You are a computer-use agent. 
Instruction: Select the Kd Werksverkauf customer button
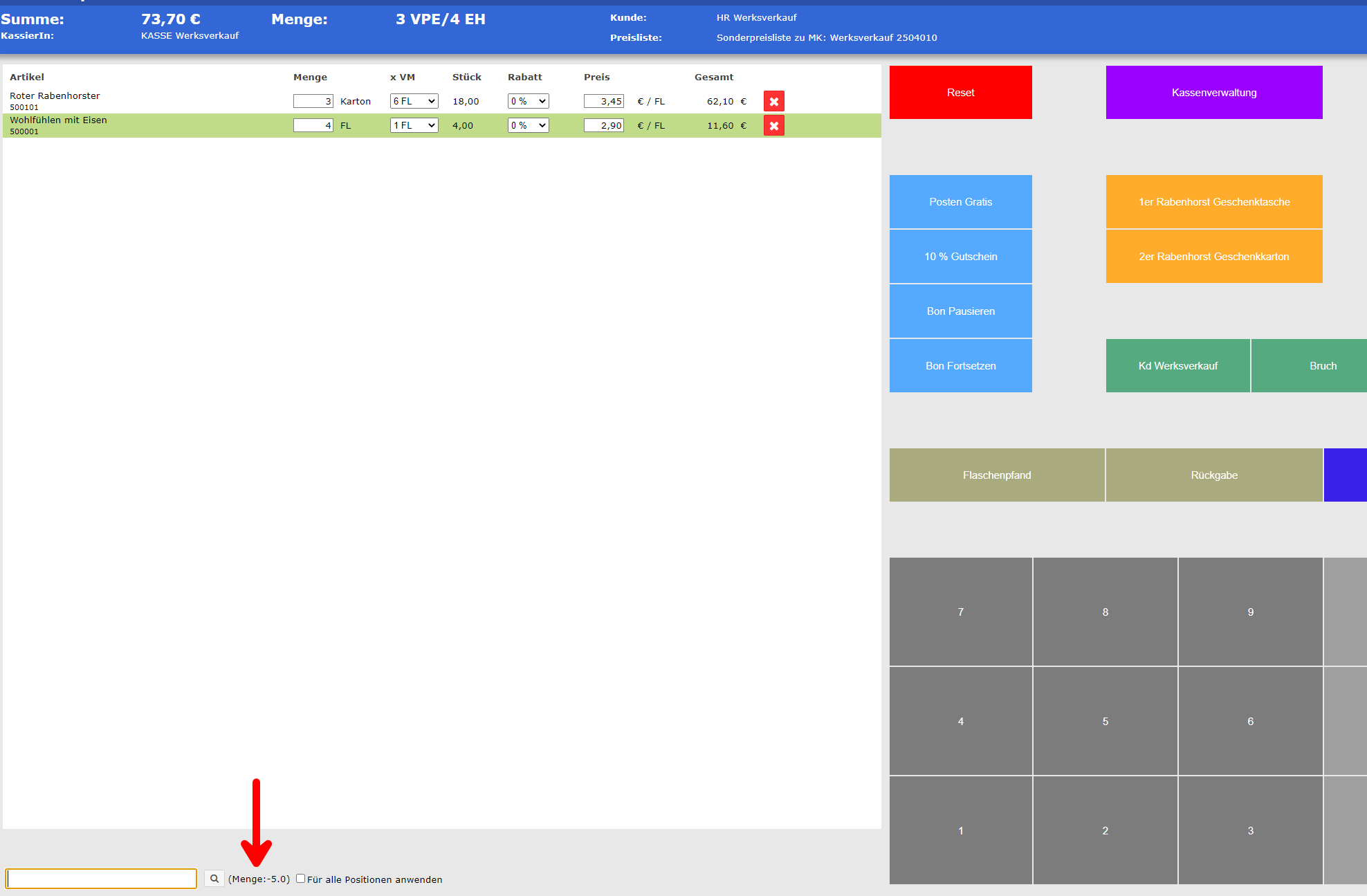click(x=1177, y=366)
